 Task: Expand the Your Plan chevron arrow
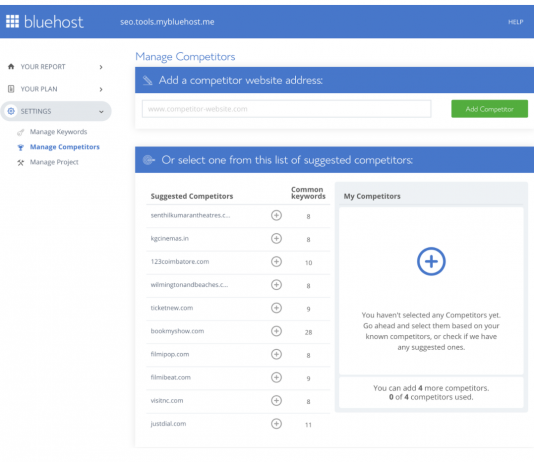[101, 89]
